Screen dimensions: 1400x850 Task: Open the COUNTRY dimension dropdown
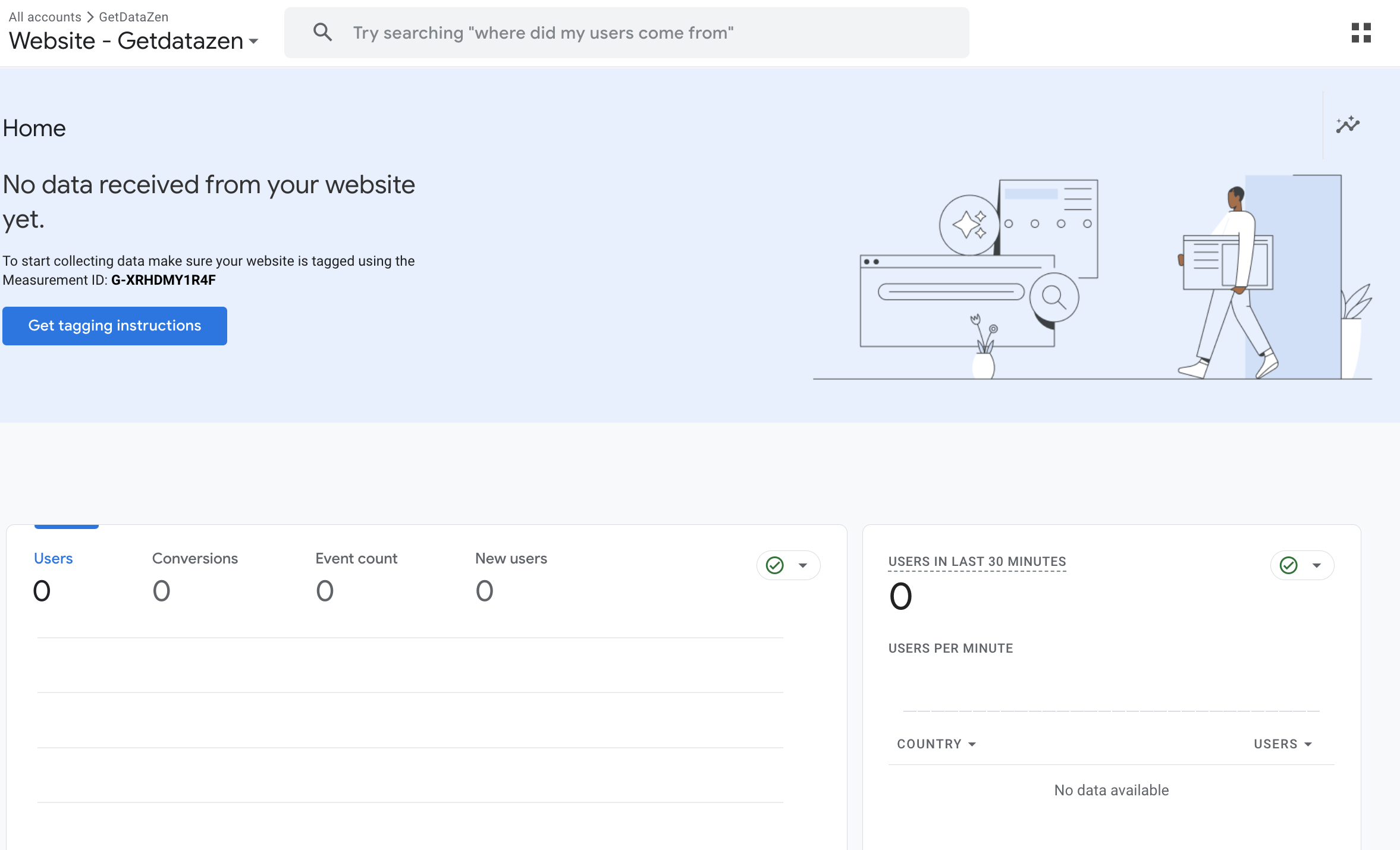936,744
